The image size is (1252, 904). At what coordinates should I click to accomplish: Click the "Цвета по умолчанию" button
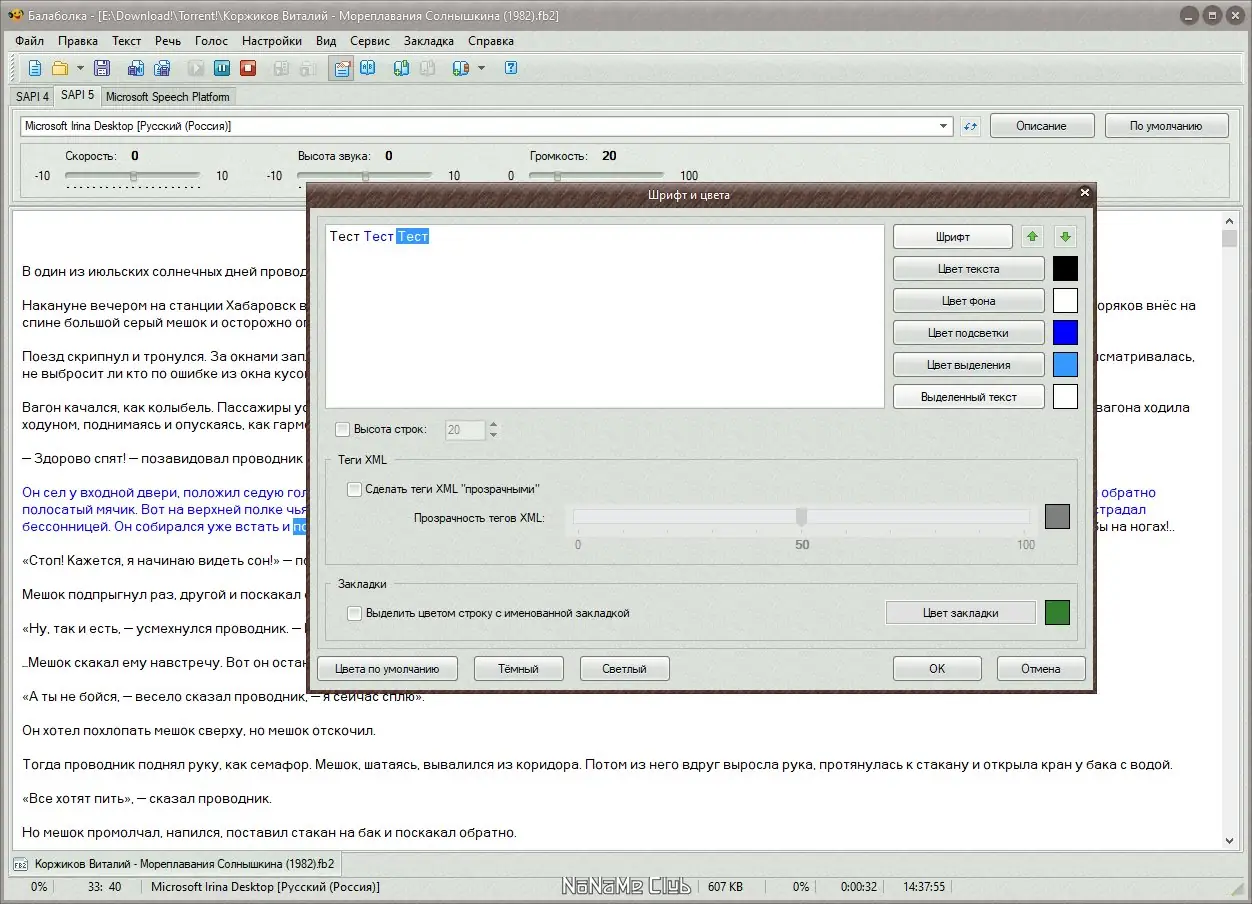click(387, 669)
